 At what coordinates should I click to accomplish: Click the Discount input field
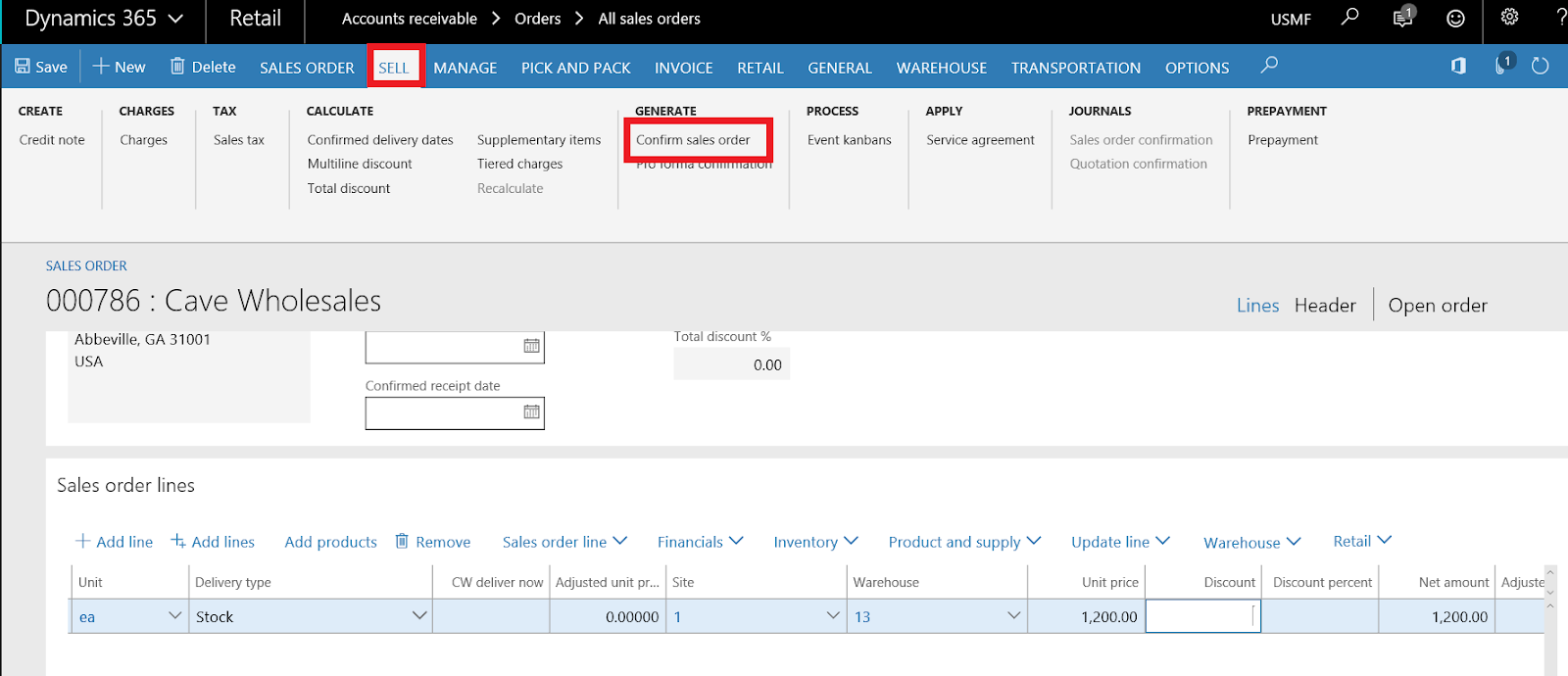pos(1201,617)
